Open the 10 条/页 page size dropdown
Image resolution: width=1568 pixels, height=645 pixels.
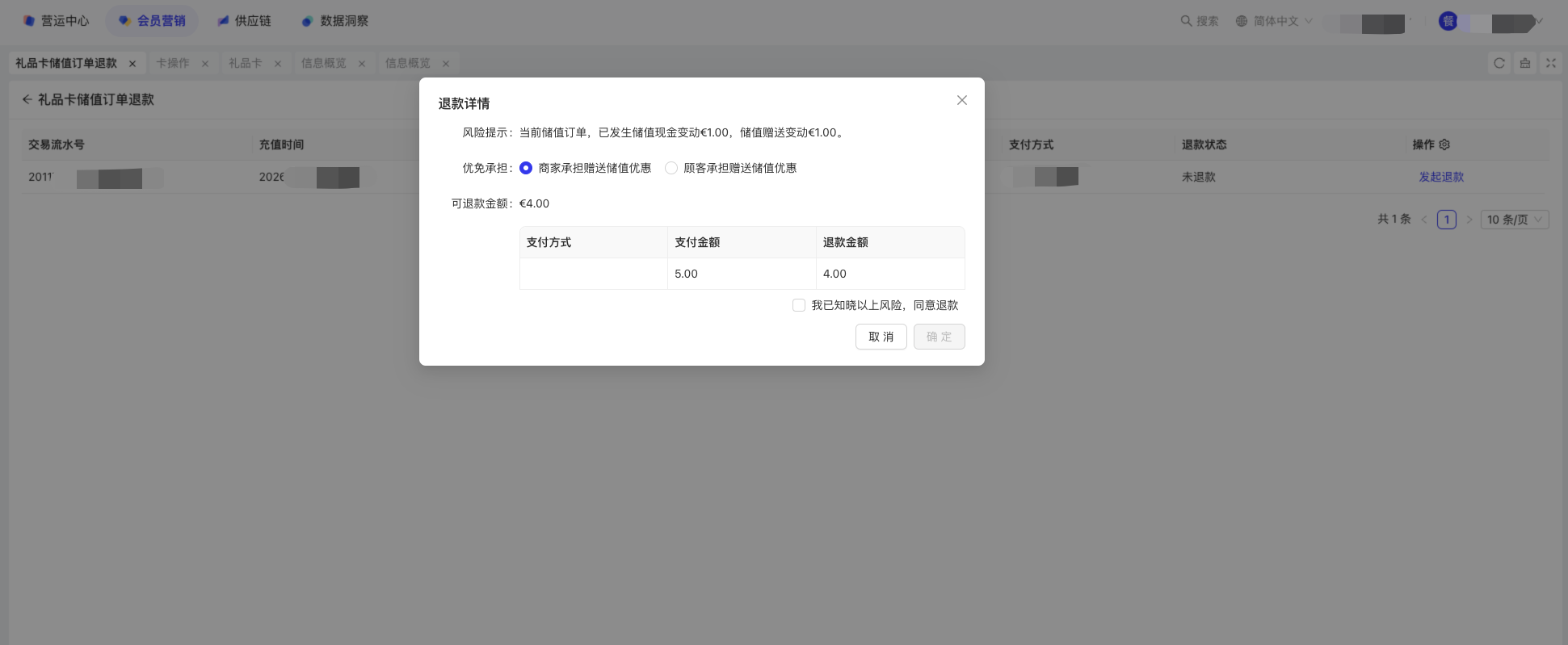point(1514,220)
